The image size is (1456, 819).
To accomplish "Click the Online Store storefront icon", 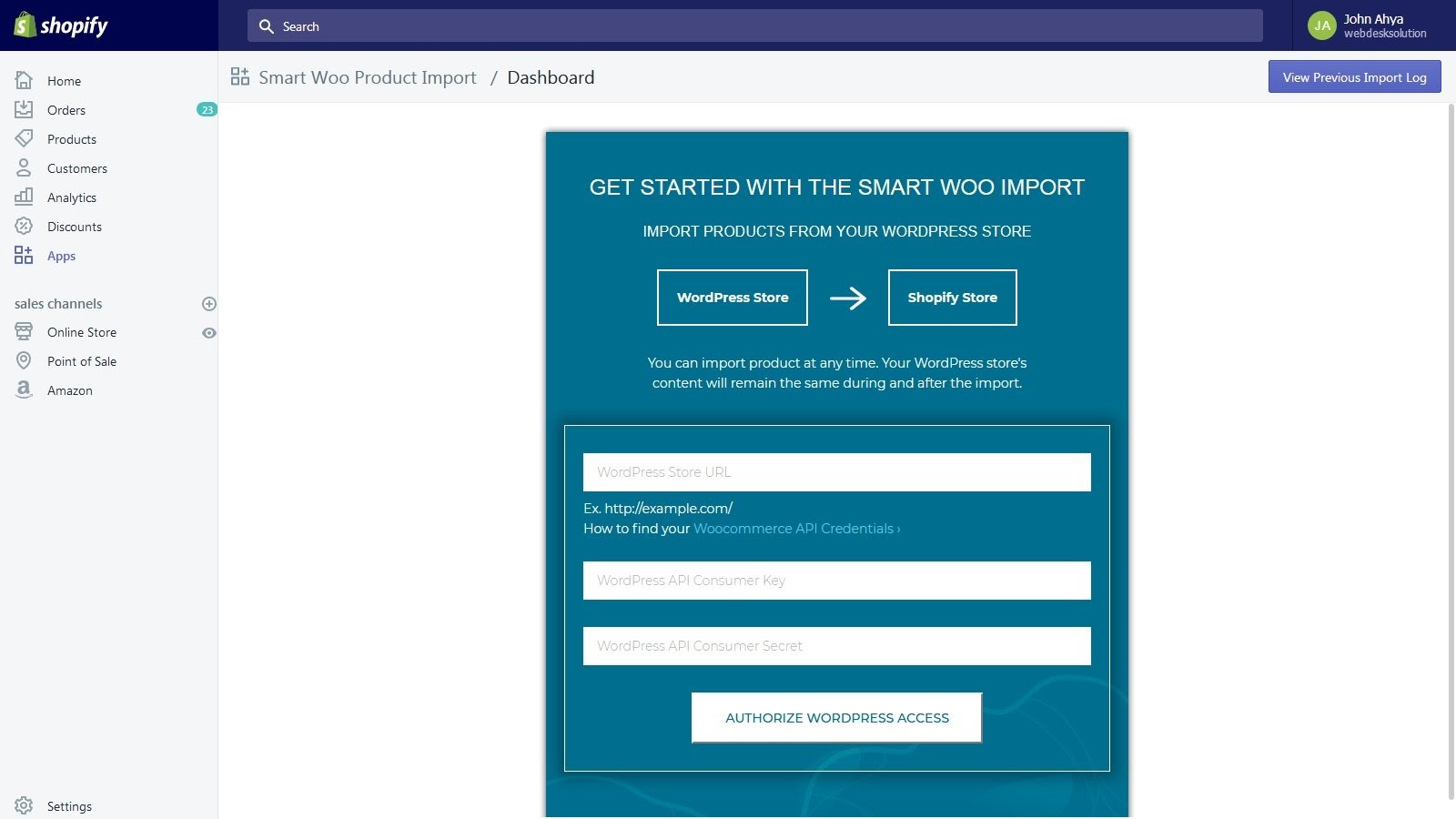I will (24, 331).
